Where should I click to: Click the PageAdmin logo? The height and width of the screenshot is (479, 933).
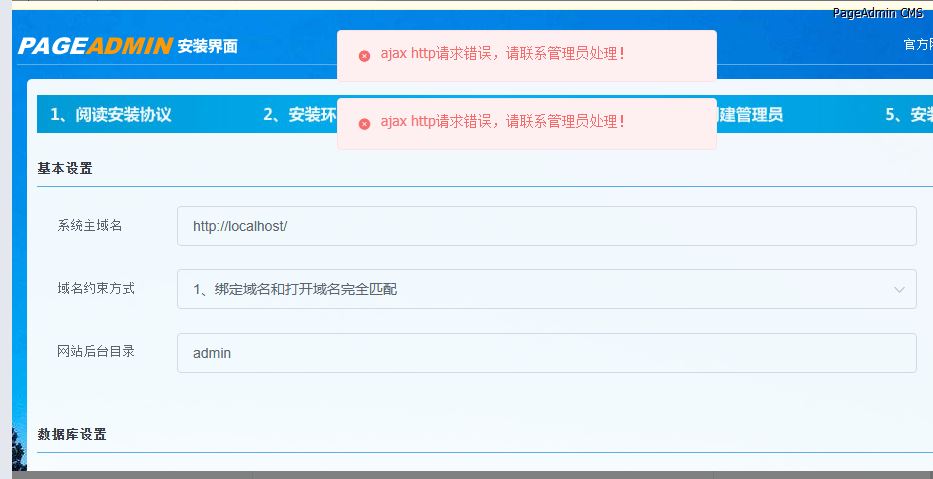coord(95,46)
